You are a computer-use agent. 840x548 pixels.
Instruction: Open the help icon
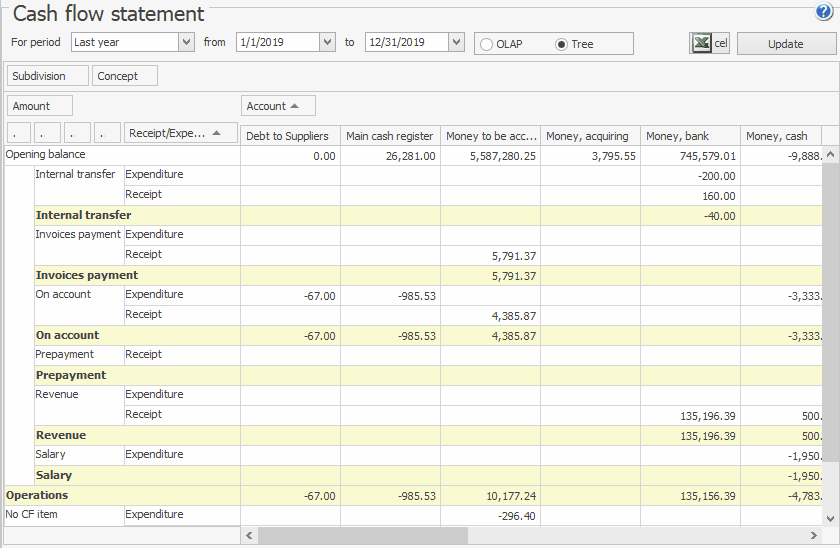pos(824,12)
